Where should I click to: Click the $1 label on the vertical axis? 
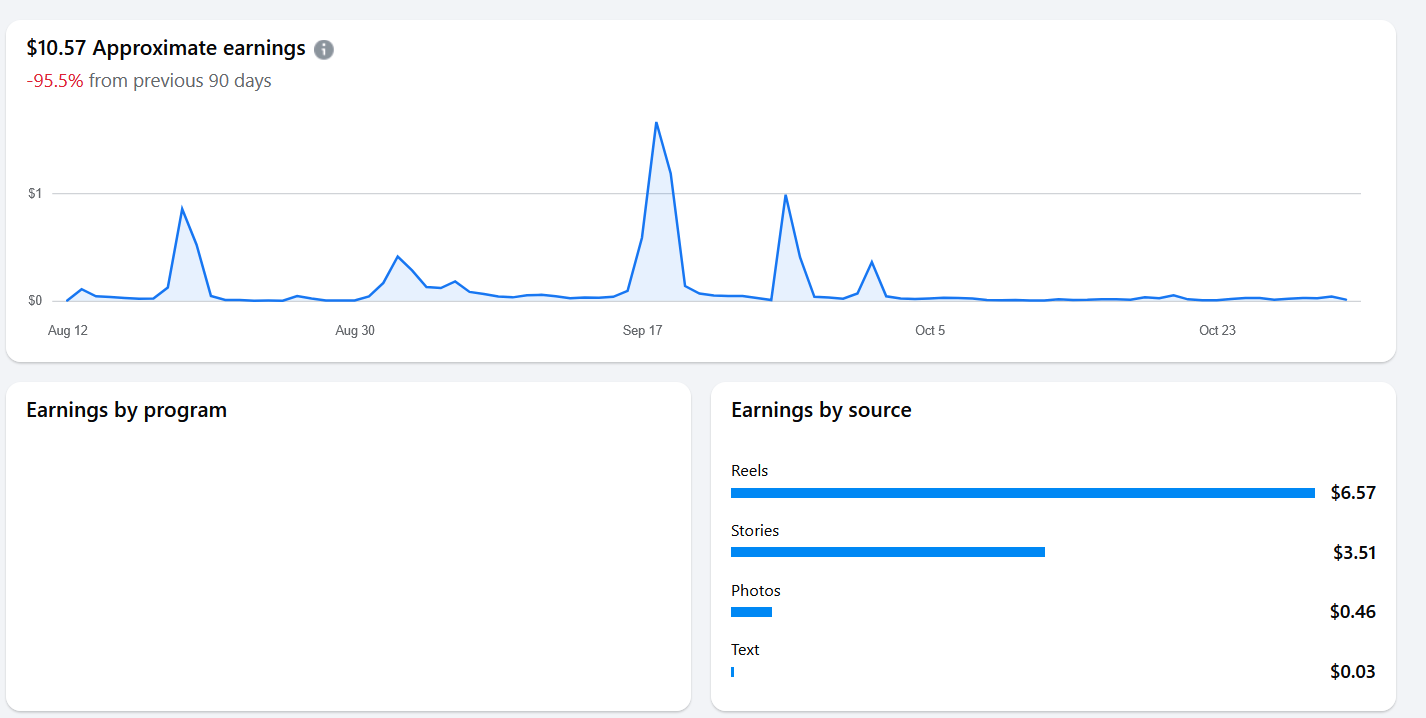point(35,193)
